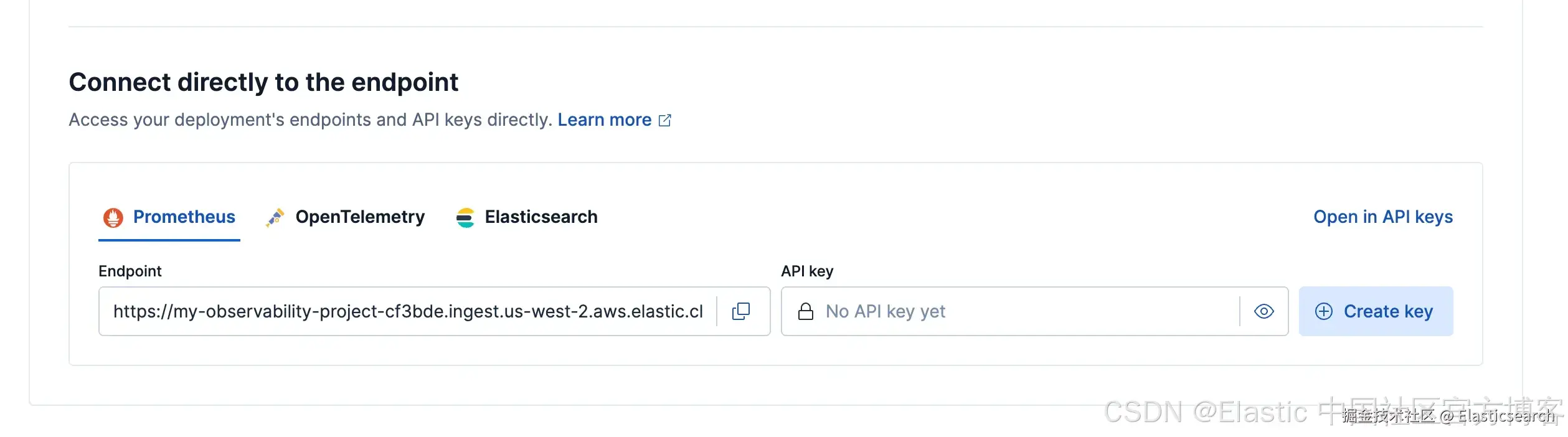The image size is (1568, 437).
Task: Click the lock icon in API key field
Action: pos(806,311)
